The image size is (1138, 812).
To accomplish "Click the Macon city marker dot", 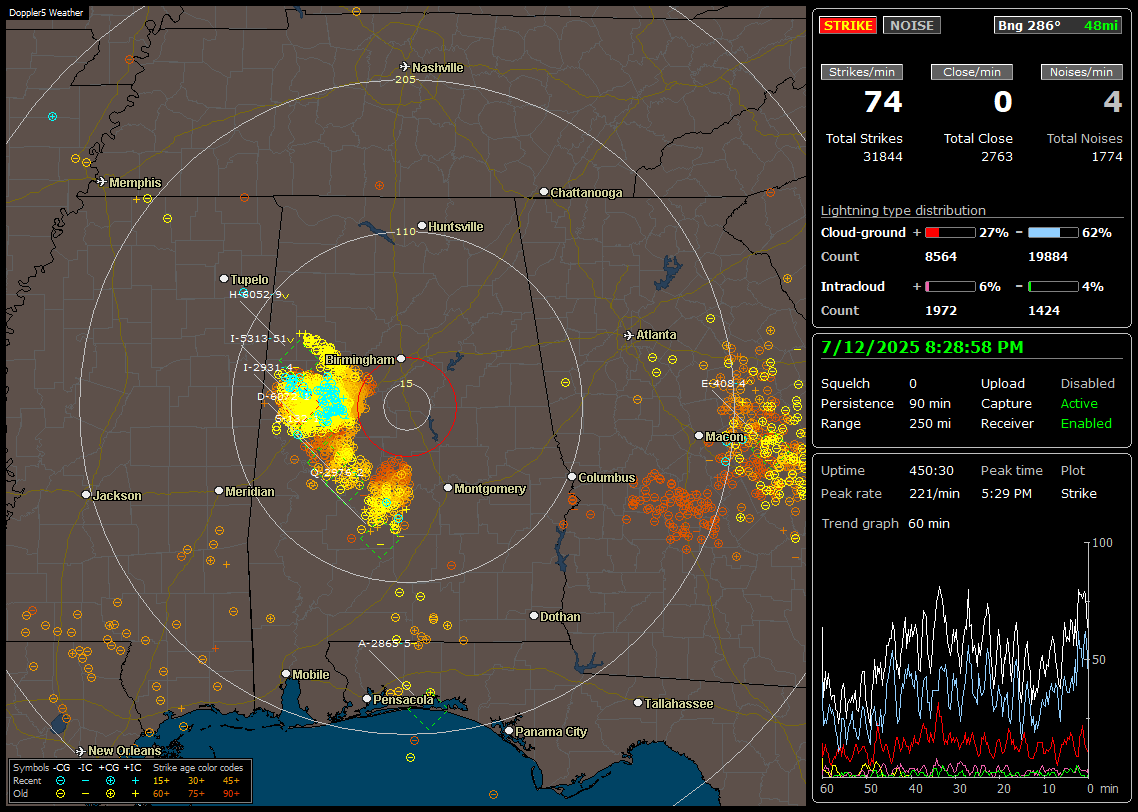I will pyautogui.click(x=699, y=435).
